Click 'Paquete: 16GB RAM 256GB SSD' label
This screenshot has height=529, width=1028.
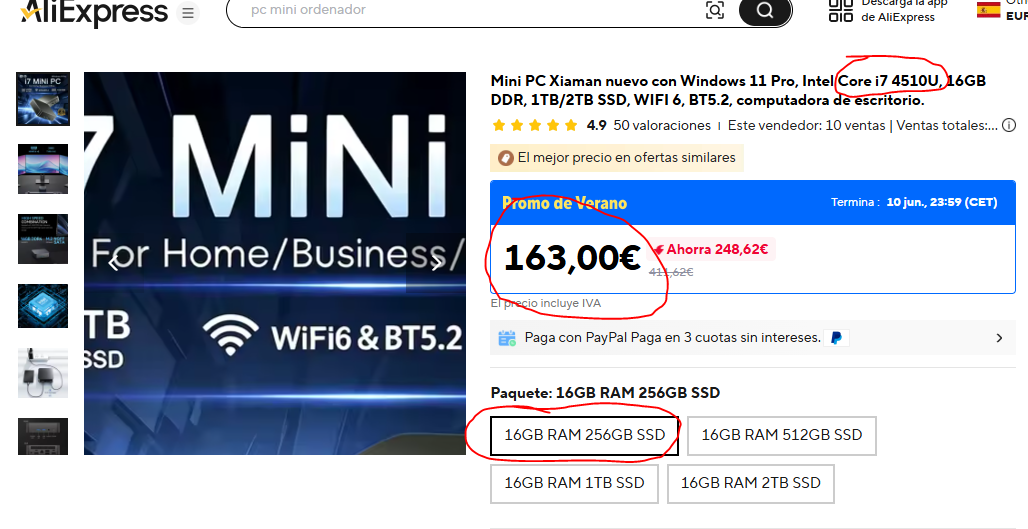point(605,393)
